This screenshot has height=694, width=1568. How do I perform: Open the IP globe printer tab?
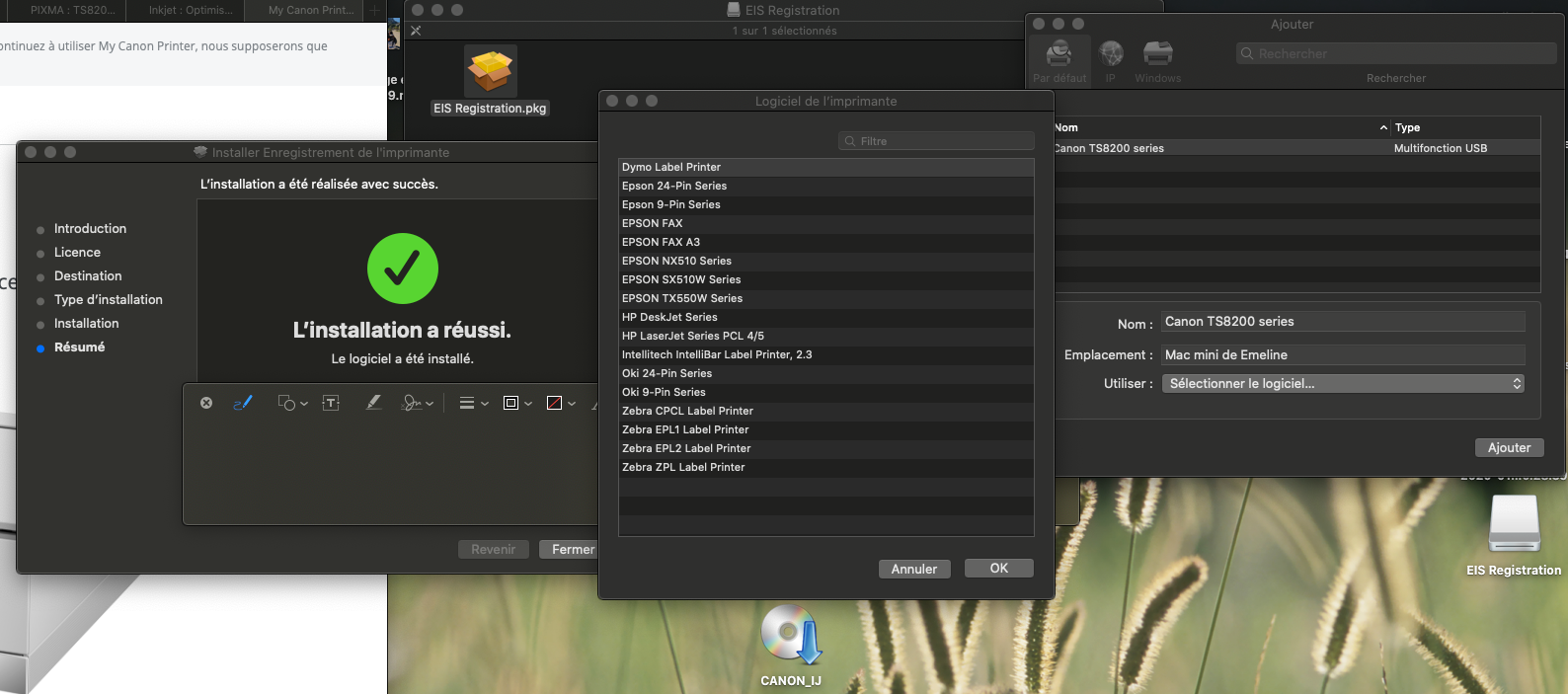1111,61
